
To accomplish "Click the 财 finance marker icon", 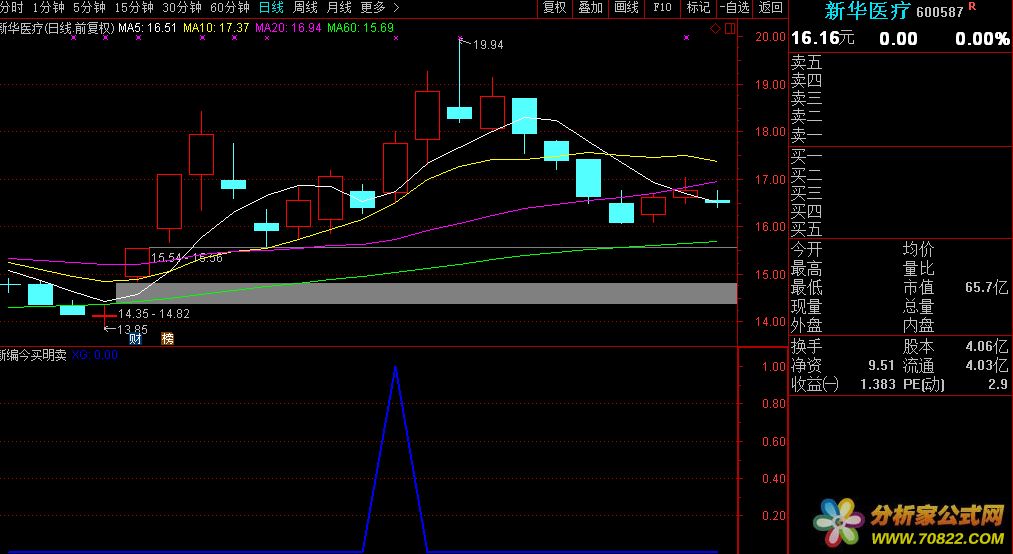I will tap(134, 338).
